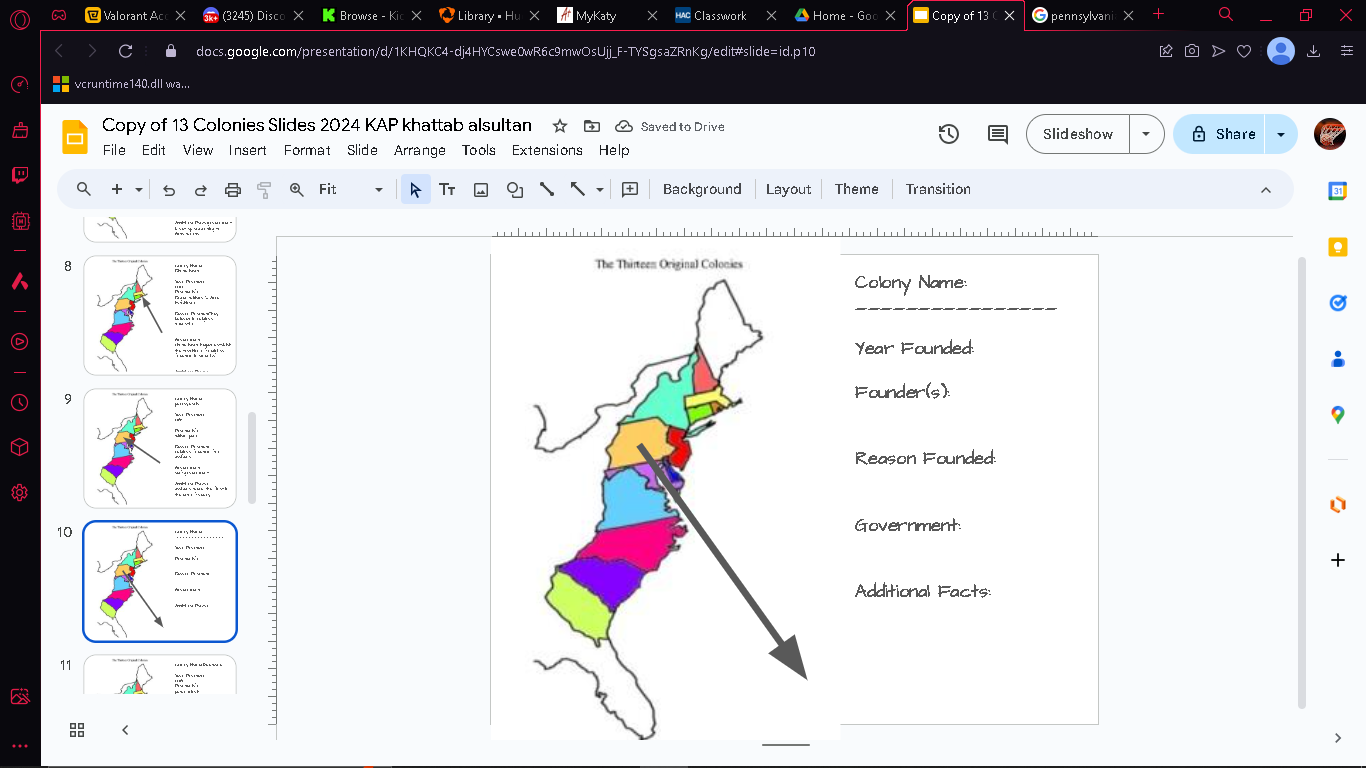Screen dimensions: 1366x768
Task: Toggle the grid view button
Action: pyautogui.click(x=77, y=730)
